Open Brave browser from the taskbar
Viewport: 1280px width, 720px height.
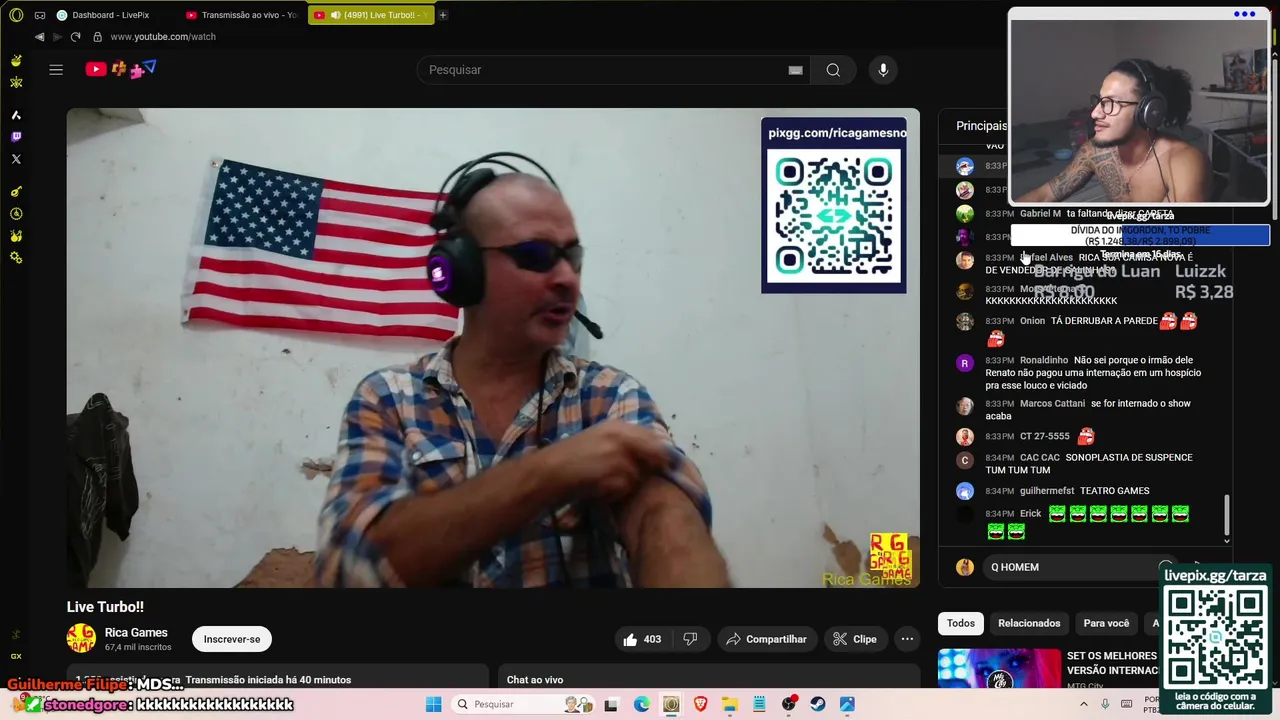click(x=700, y=704)
